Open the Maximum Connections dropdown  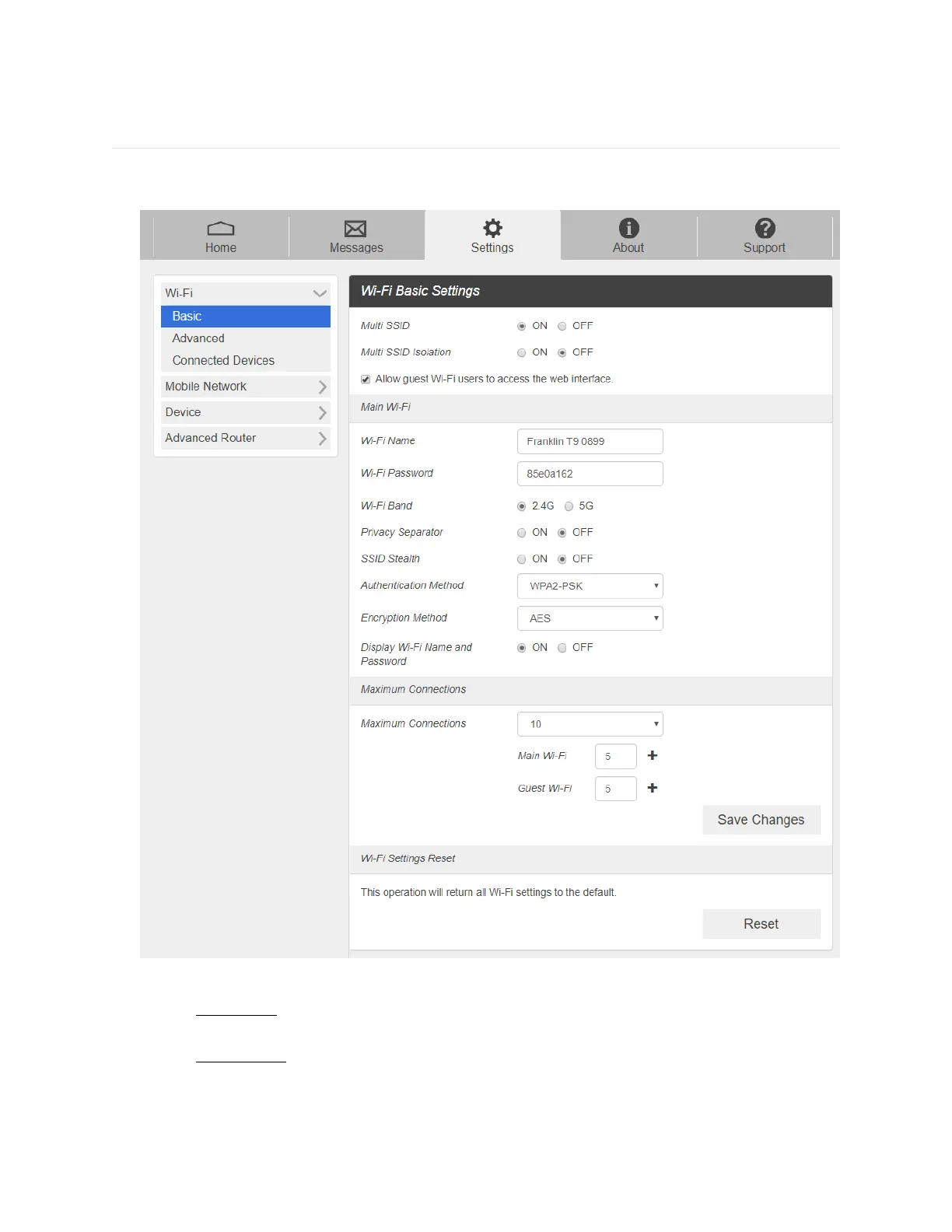tap(590, 724)
